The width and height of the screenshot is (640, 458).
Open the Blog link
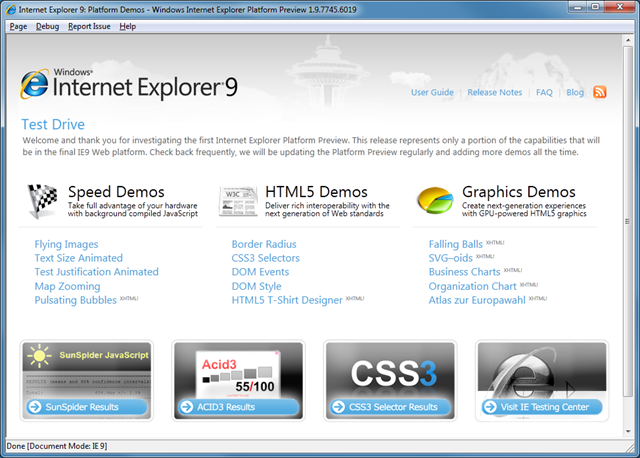click(575, 92)
